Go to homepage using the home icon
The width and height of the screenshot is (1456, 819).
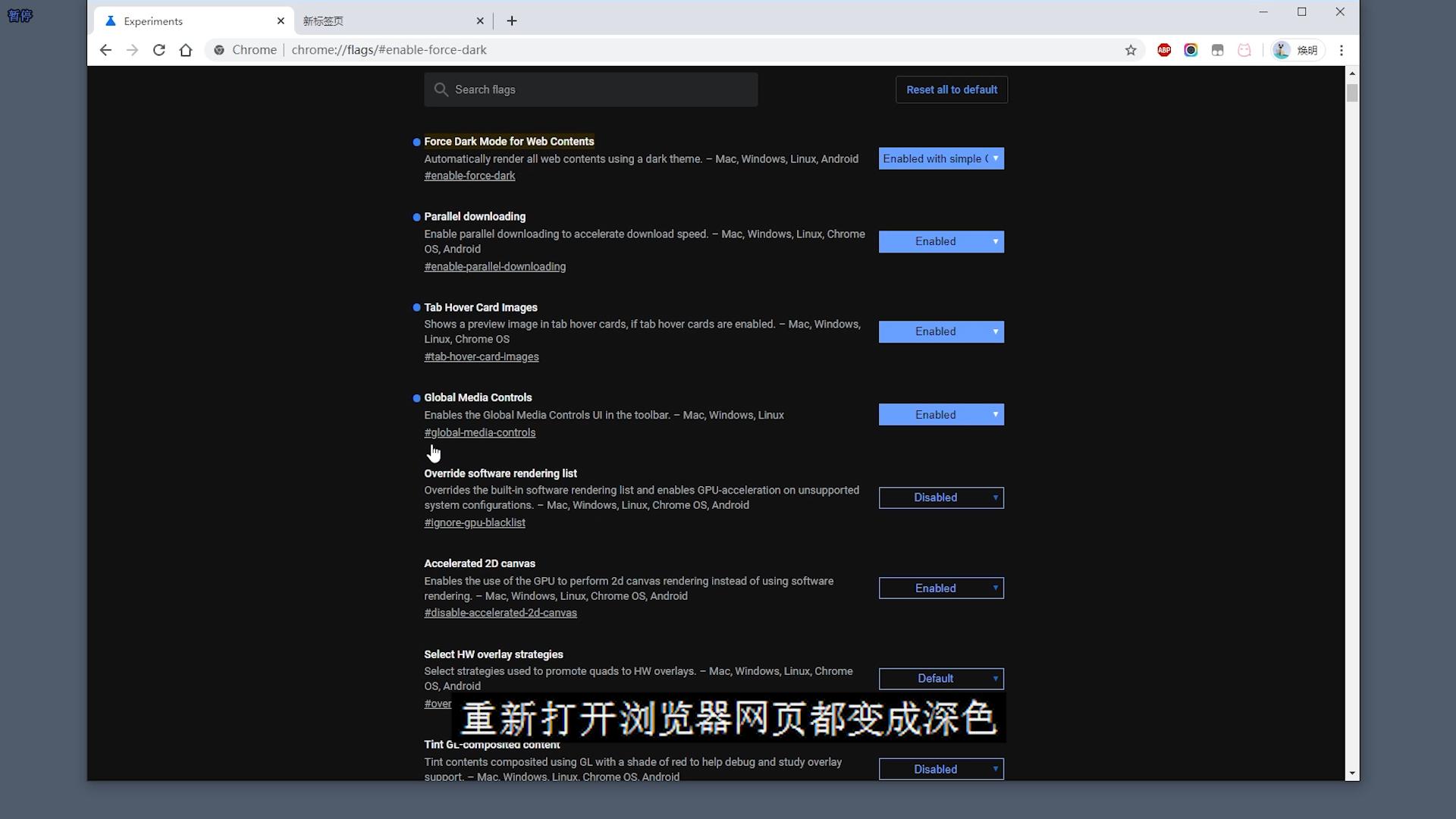pos(187,49)
